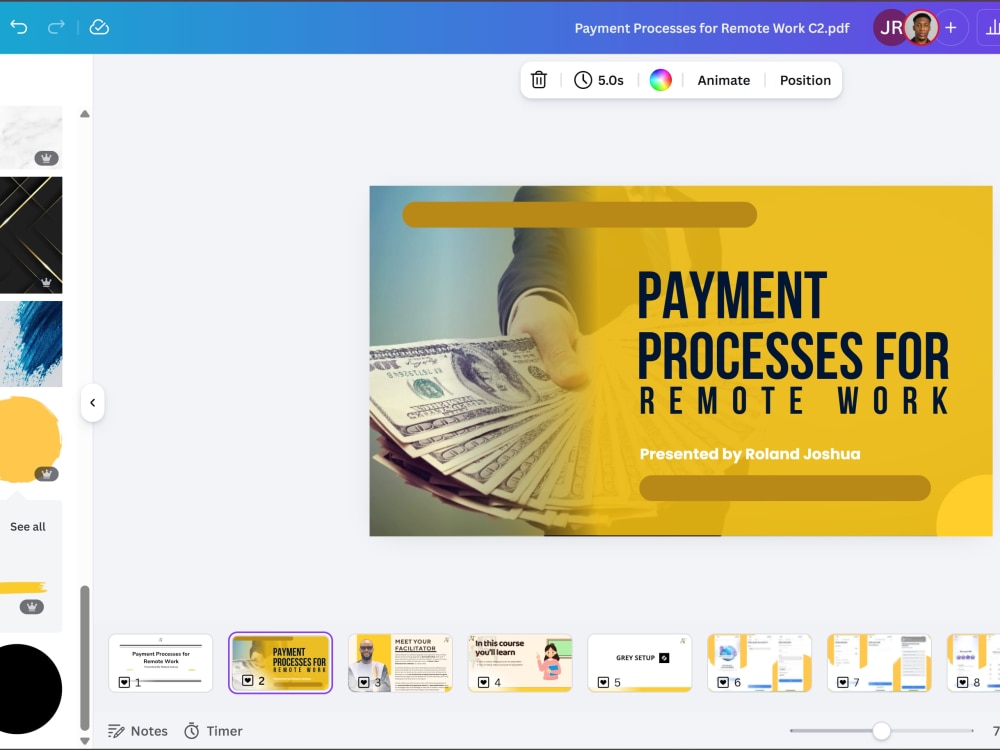Click the cloud saved status icon
Screen dimensions: 1000x750
coord(99,27)
